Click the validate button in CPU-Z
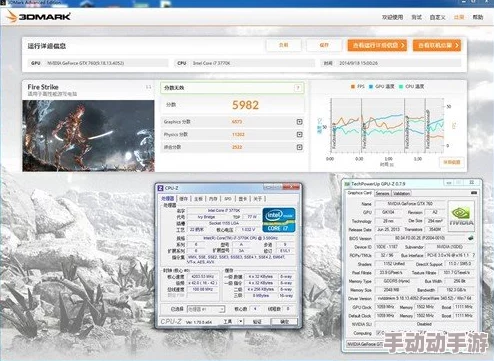The image size is (494, 361). (x=257, y=322)
